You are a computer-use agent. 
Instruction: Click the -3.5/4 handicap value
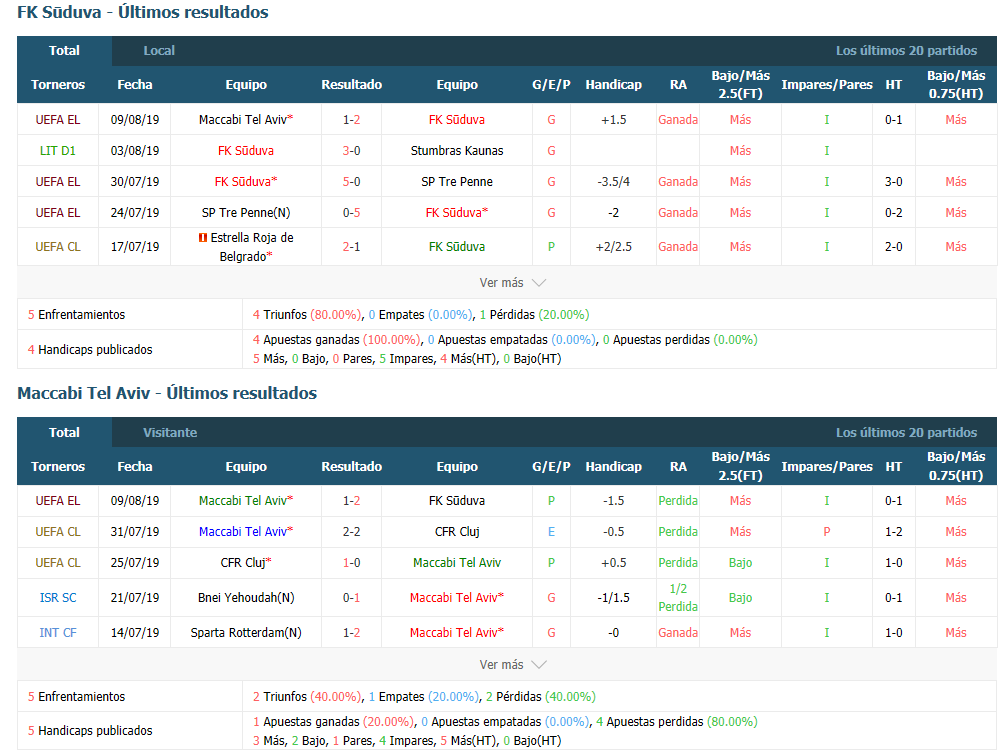pyautogui.click(x=613, y=182)
